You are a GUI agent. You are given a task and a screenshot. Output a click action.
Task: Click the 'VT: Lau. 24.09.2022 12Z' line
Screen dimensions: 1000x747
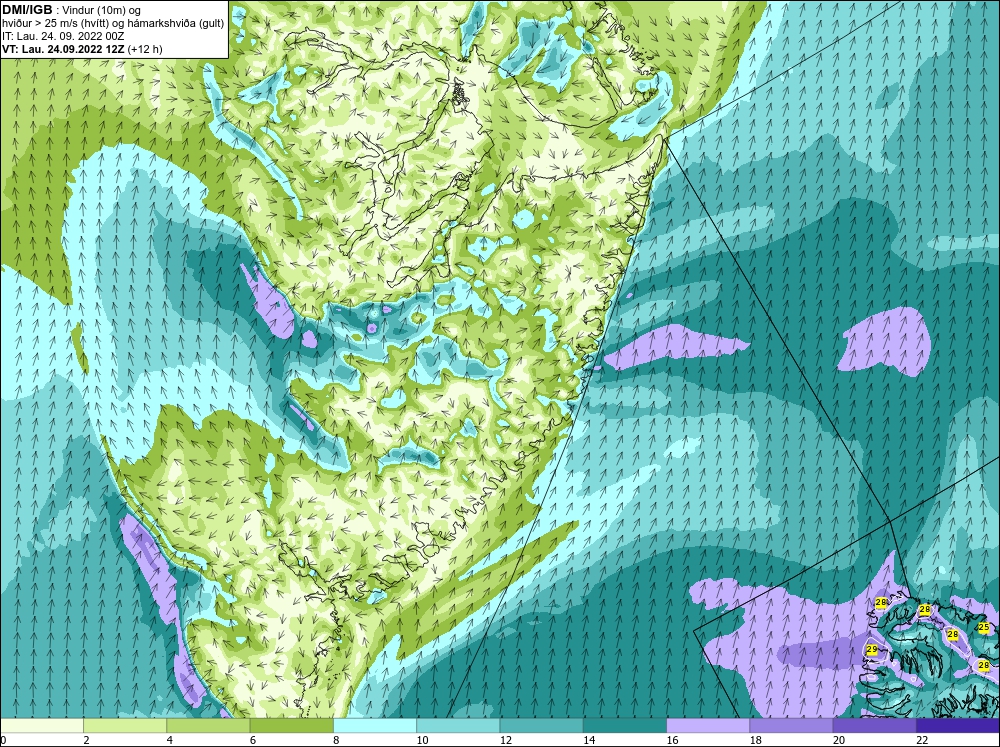point(63,49)
